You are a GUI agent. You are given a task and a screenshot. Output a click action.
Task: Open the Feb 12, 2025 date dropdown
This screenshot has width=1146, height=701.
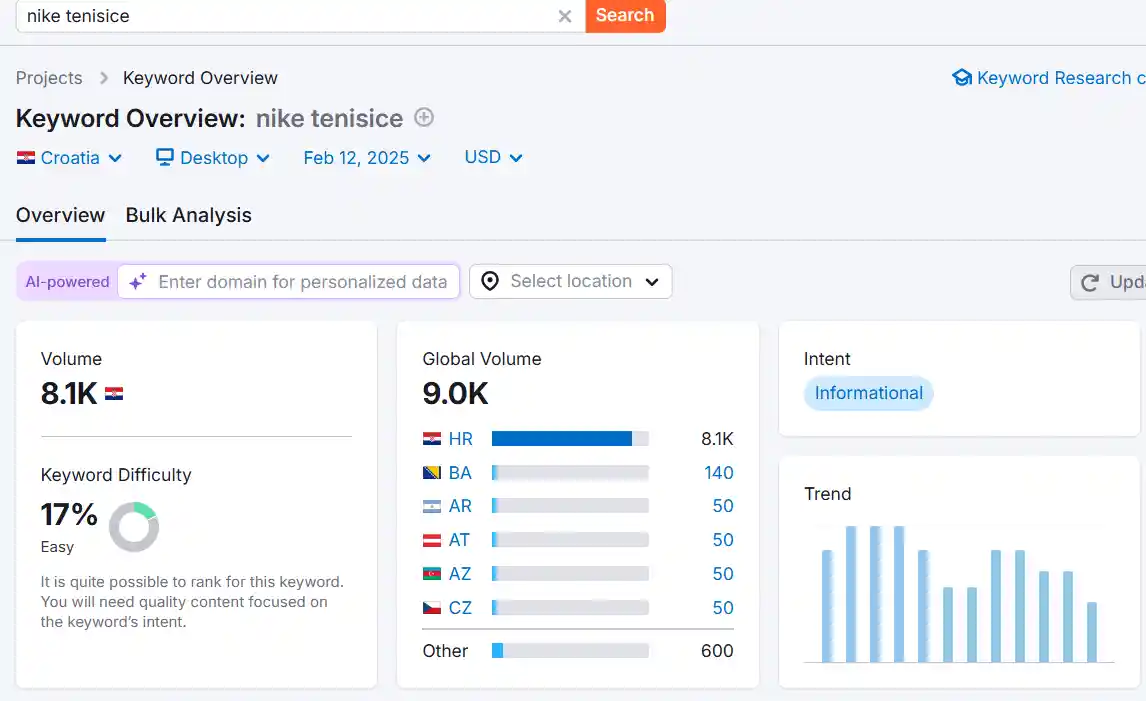point(367,158)
